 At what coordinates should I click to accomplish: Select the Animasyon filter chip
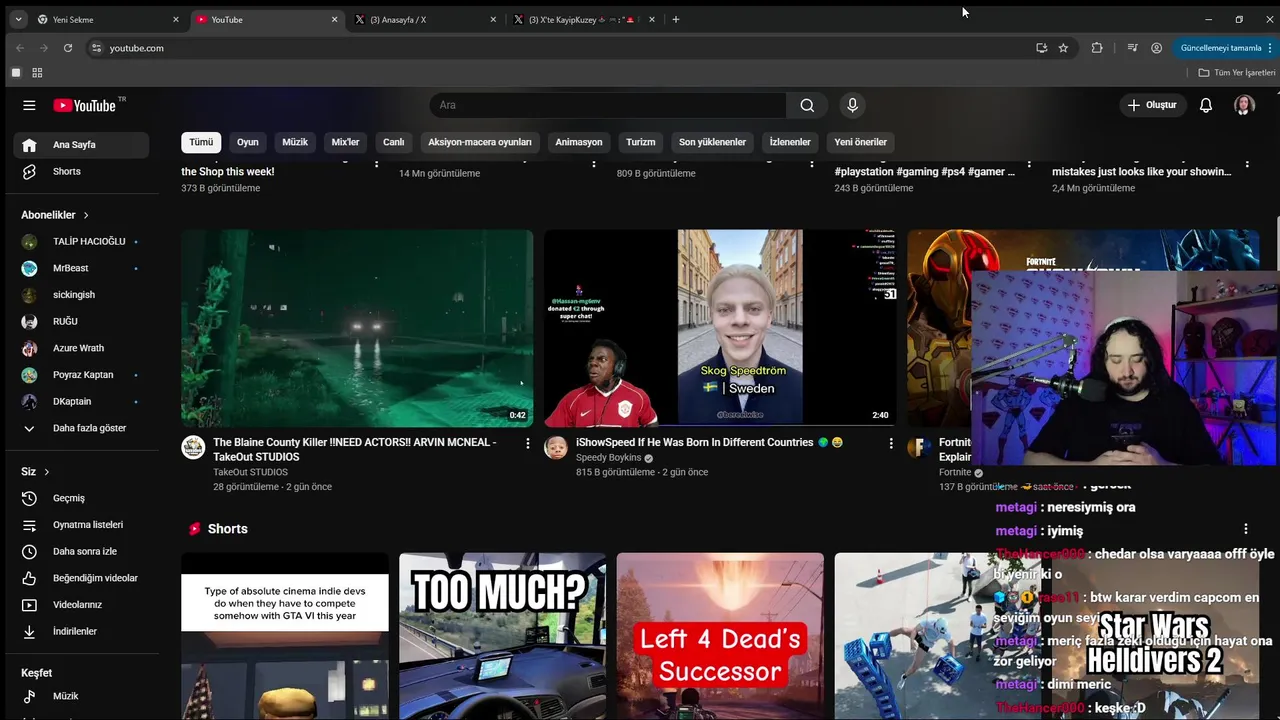click(x=579, y=142)
